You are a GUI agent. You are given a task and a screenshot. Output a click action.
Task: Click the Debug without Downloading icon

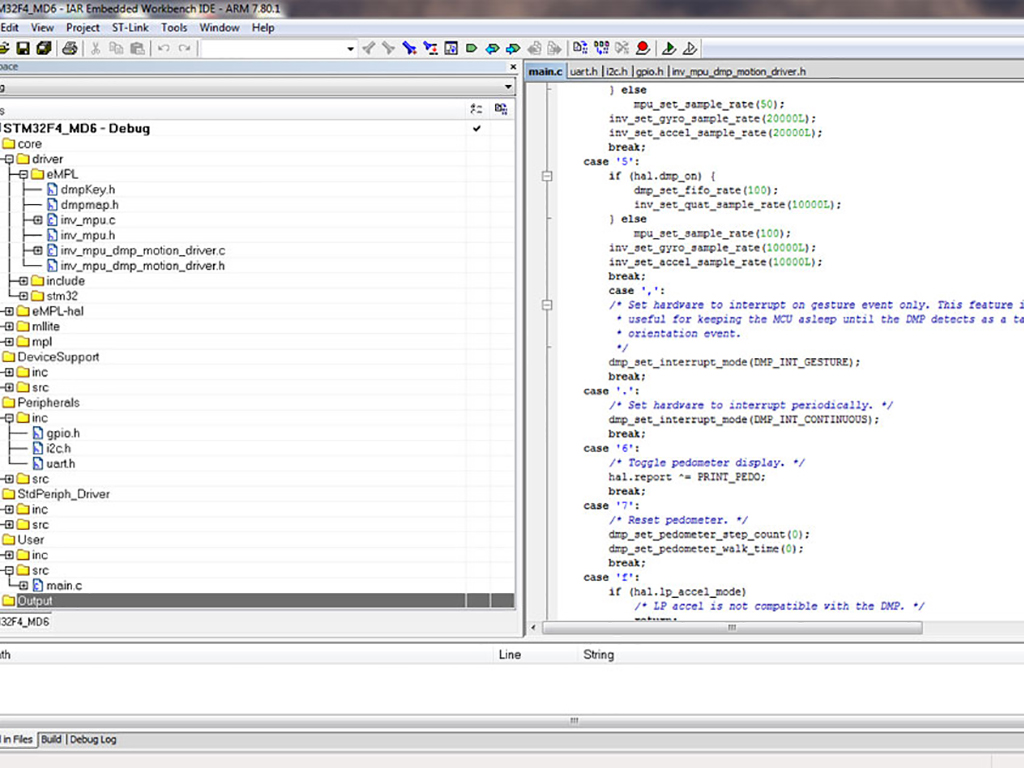(690, 48)
